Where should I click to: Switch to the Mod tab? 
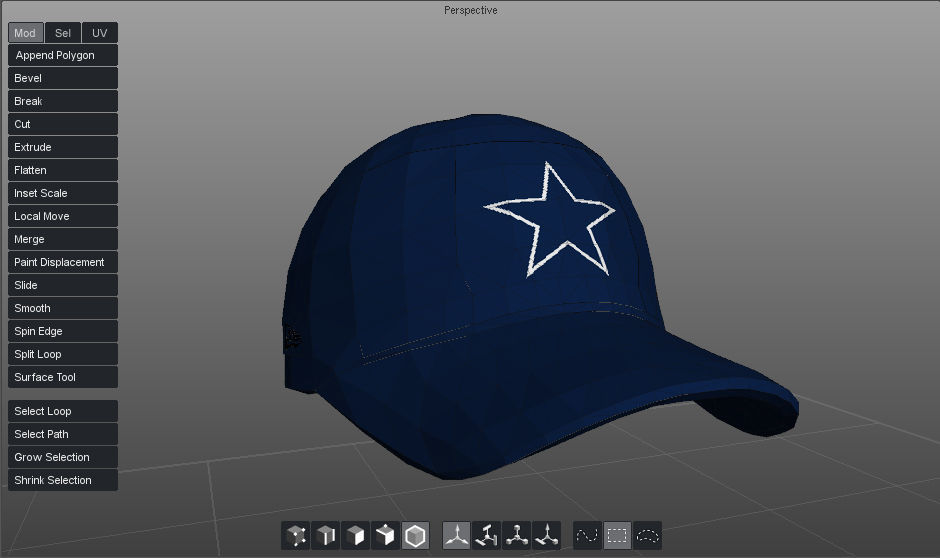(x=26, y=33)
